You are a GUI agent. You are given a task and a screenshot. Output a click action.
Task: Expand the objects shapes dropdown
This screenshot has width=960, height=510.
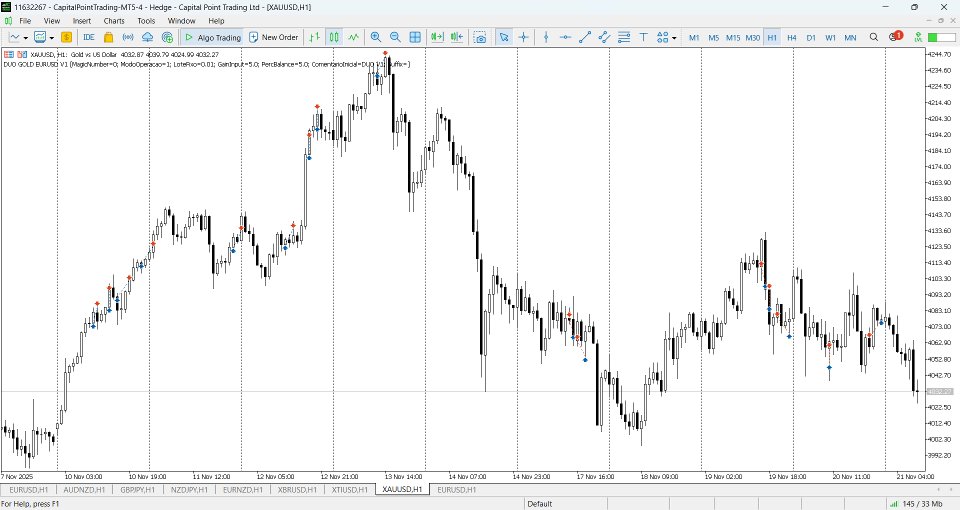click(x=674, y=38)
